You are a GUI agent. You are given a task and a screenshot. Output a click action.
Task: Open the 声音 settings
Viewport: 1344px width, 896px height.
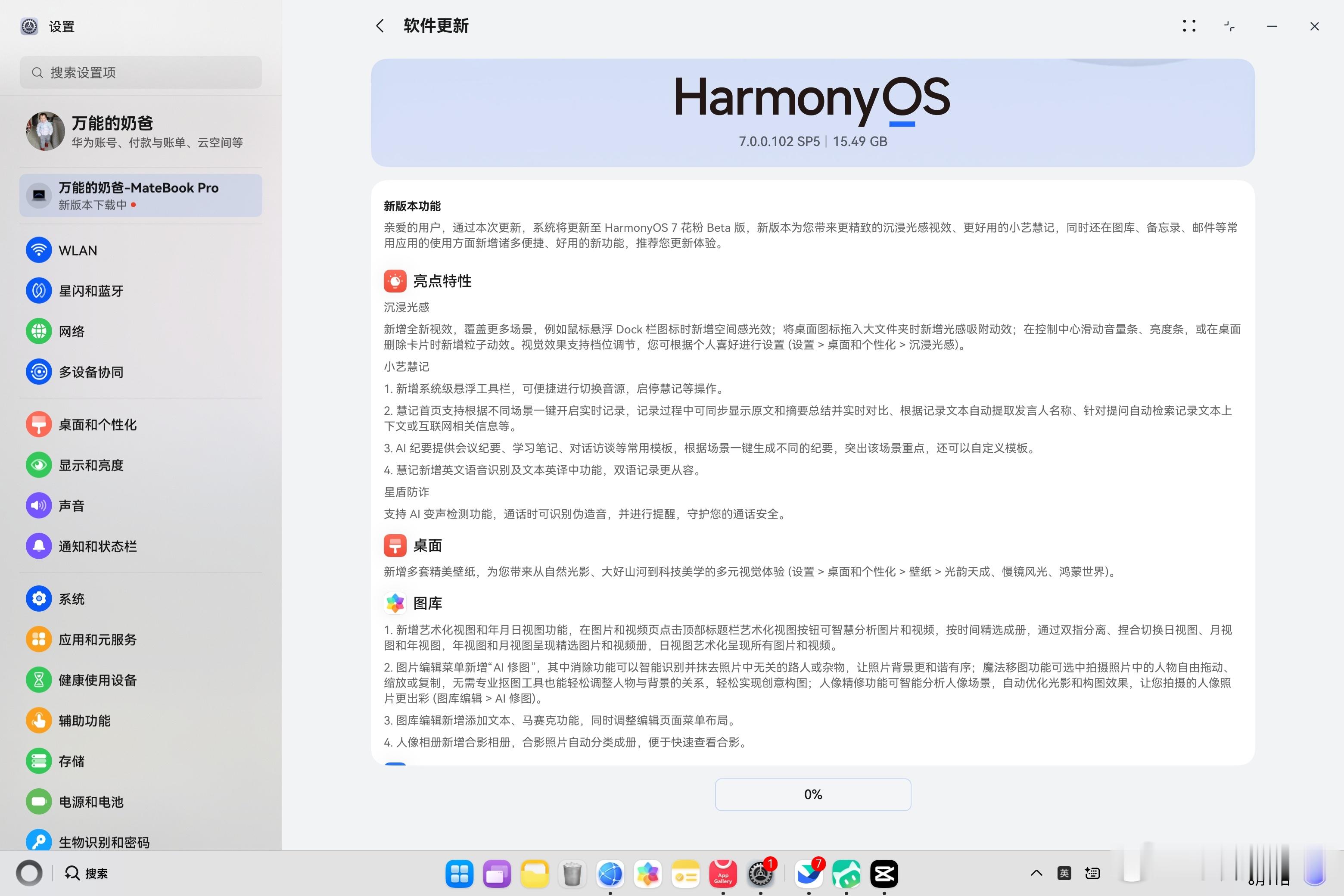pos(140,506)
